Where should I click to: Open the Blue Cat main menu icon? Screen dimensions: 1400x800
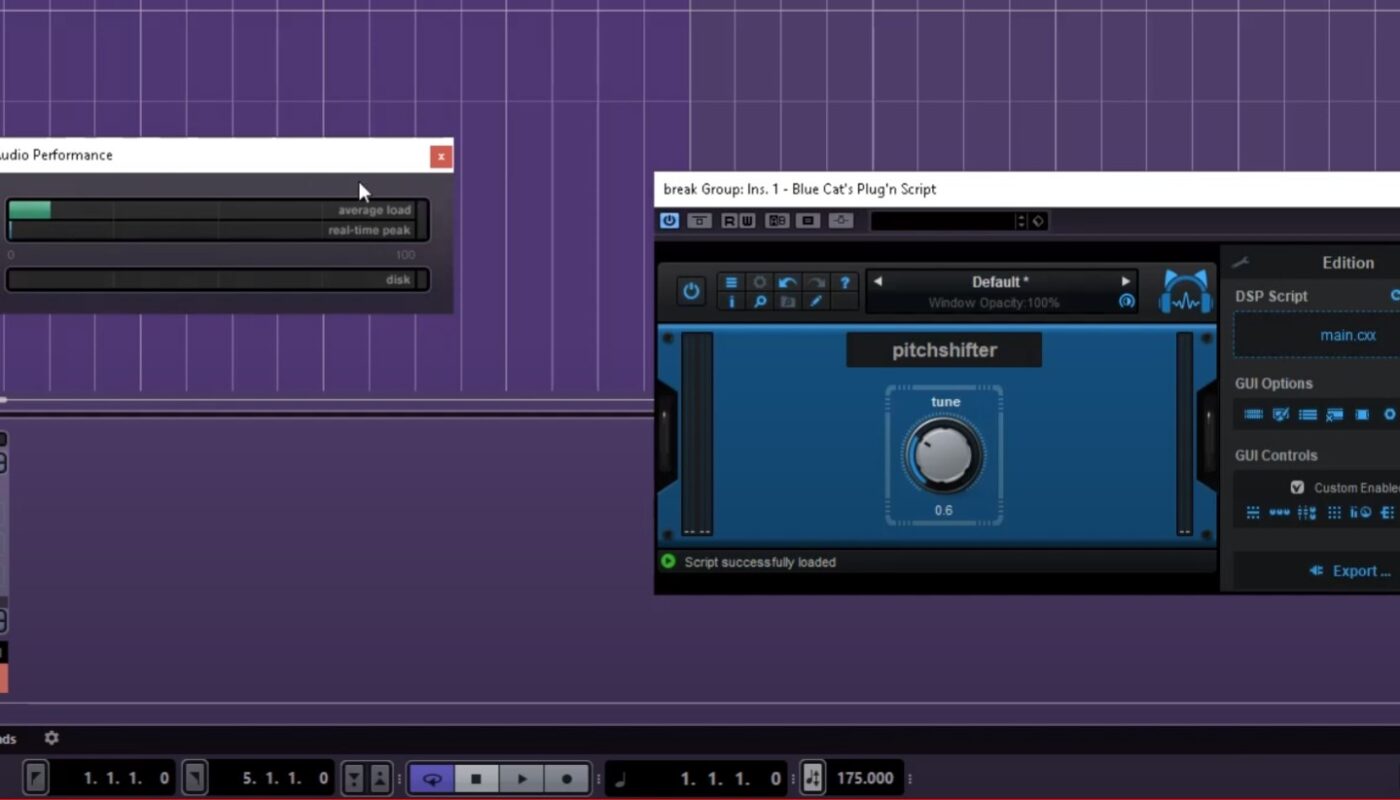pos(732,282)
